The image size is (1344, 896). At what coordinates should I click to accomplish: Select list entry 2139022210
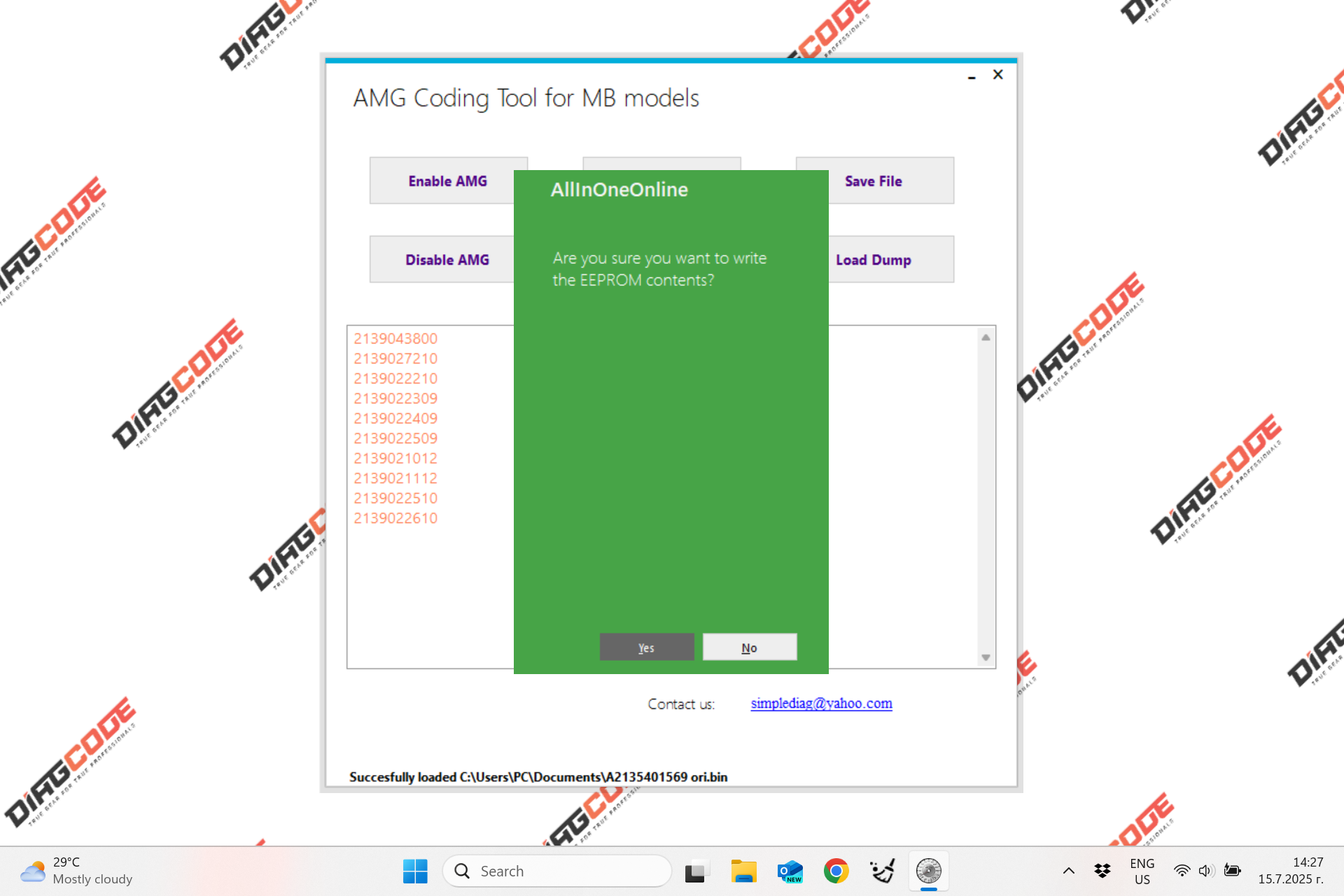(395, 379)
